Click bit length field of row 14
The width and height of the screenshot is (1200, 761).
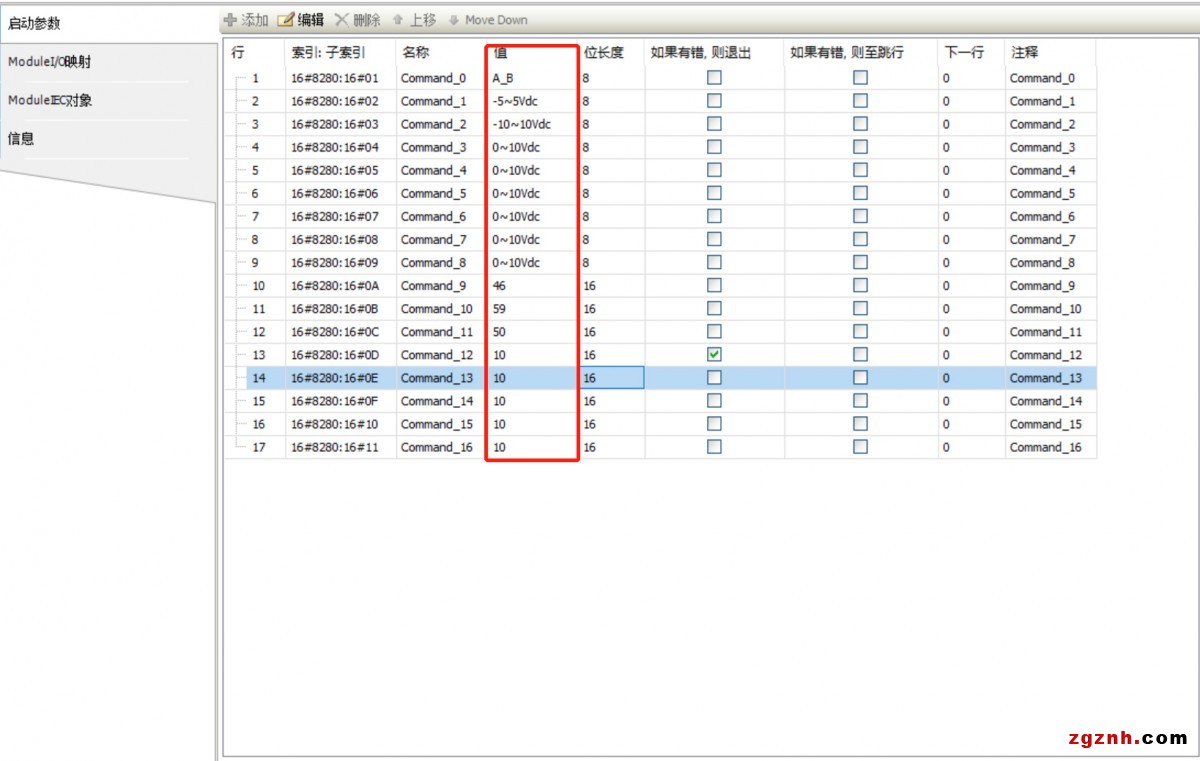pyautogui.click(x=610, y=378)
